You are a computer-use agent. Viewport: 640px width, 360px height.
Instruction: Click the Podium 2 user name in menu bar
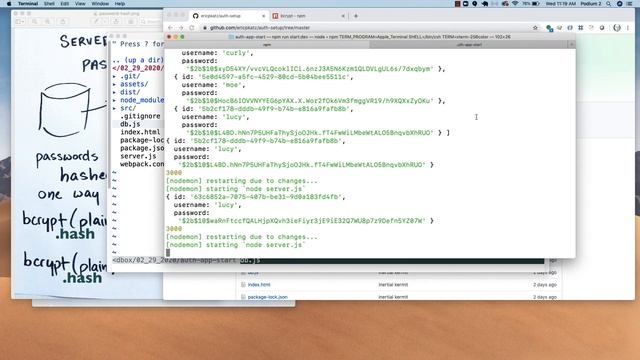point(591,4)
